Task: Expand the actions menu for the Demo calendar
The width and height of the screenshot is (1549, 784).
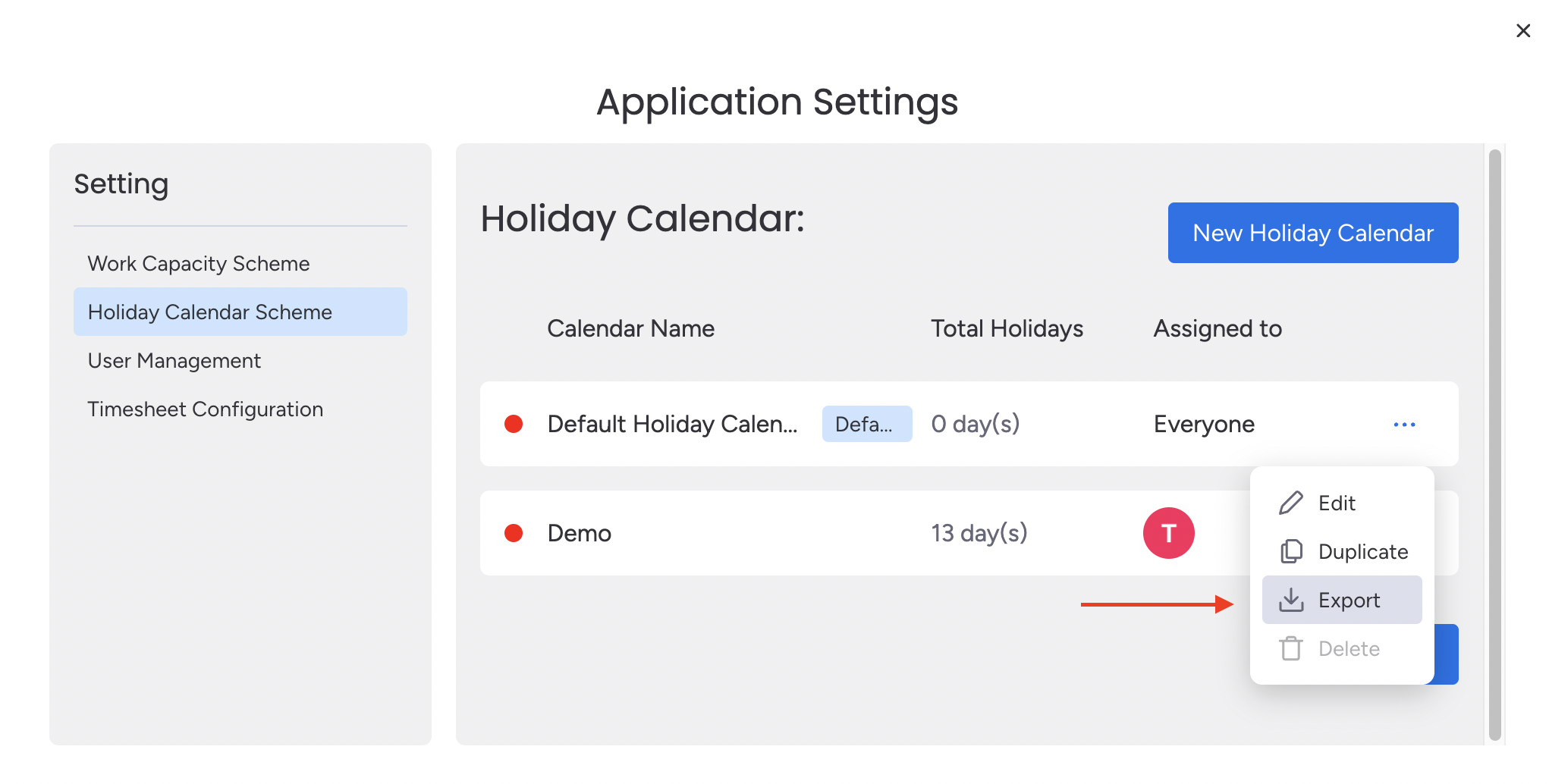Action: pos(1404,533)
